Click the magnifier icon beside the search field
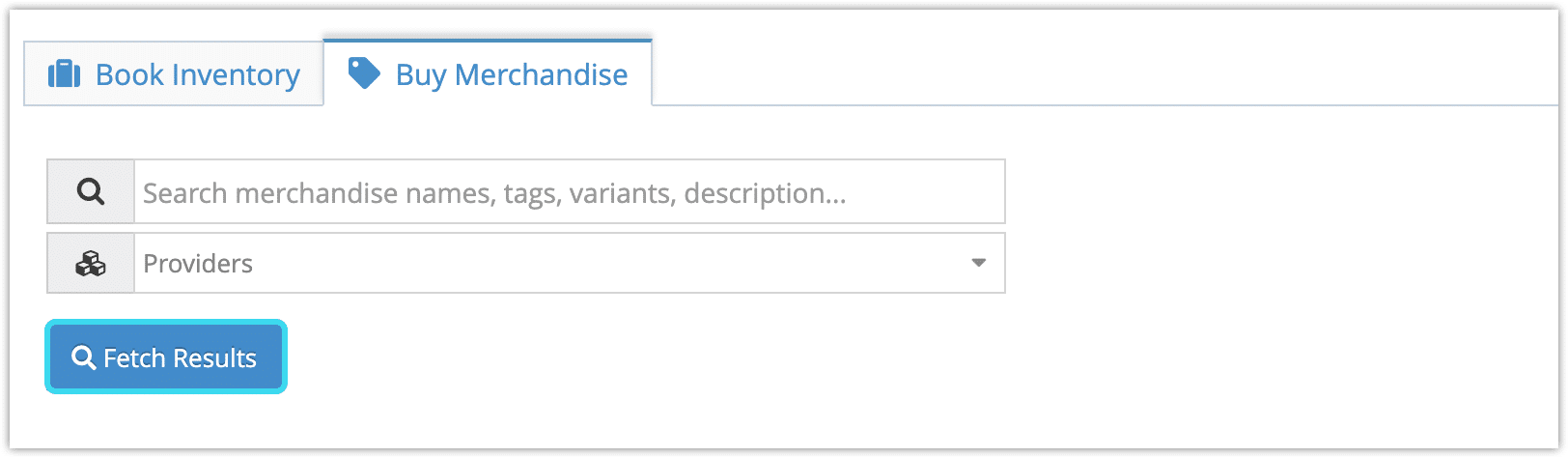This screenshot has width=1568, height=458. [91, 191]
